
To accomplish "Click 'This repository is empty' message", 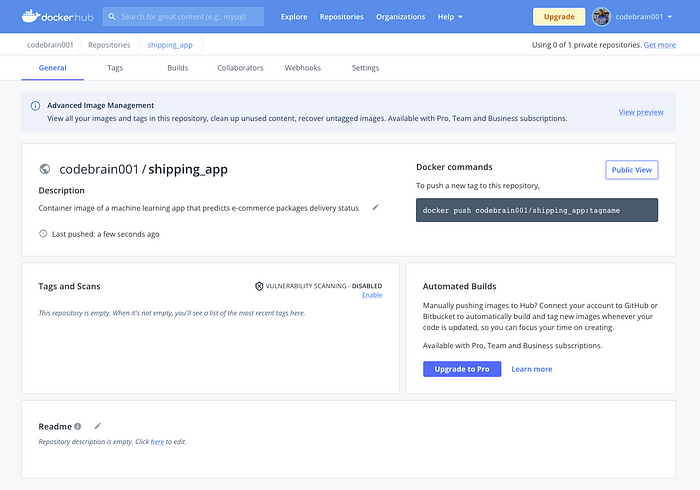I will pyautogui.click(x=172, y=313).
